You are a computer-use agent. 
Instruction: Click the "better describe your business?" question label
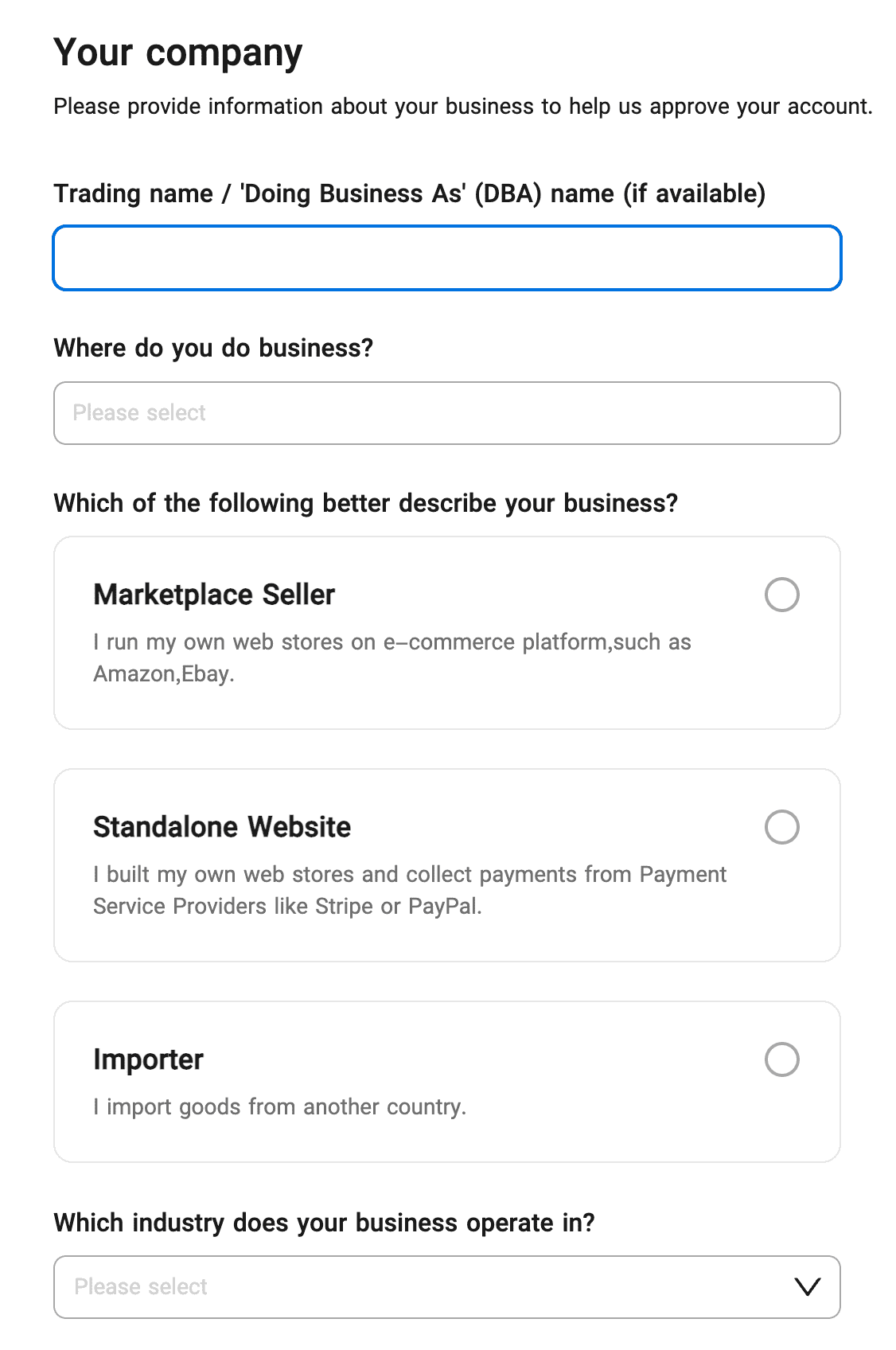click(x=365, y=503)
